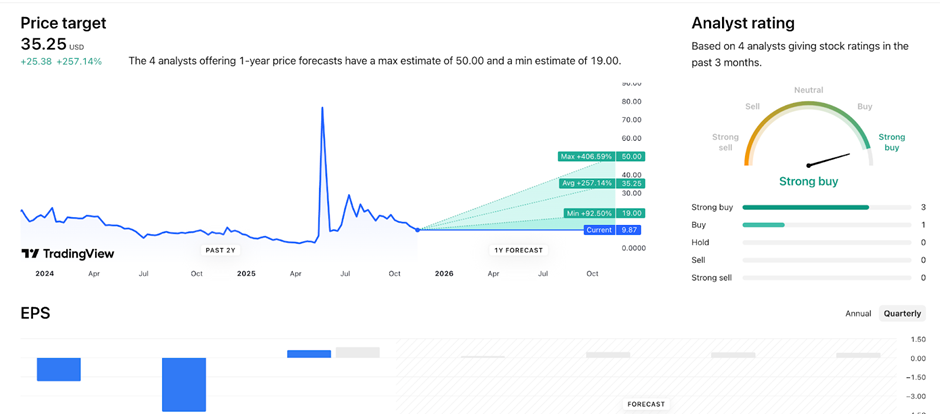The image size is (940, 414).
Task: Click the positive blue EPS bar
Action: (309, 354)
